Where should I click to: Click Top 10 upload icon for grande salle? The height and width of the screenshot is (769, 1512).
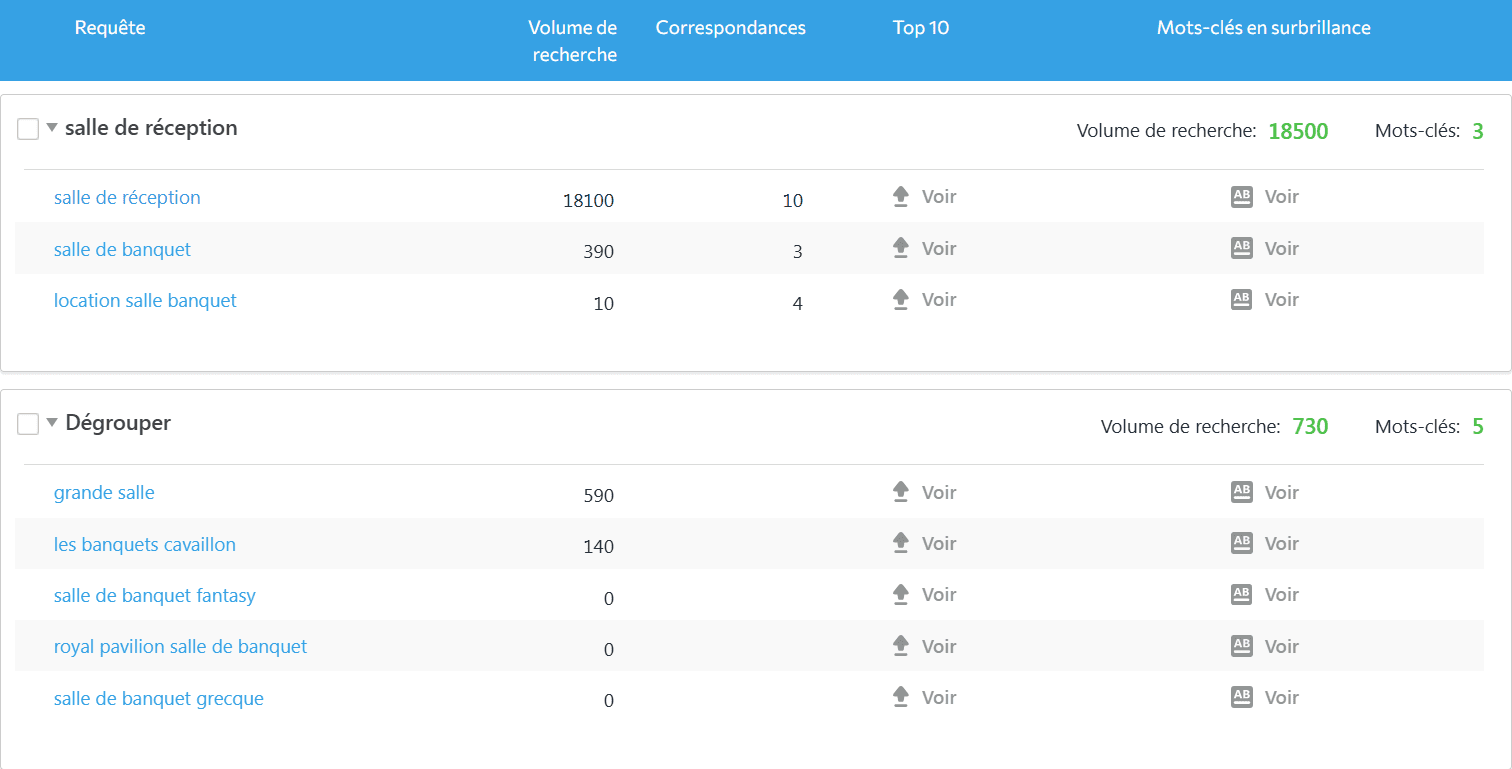pyautogui.click(x=901, y=492)
